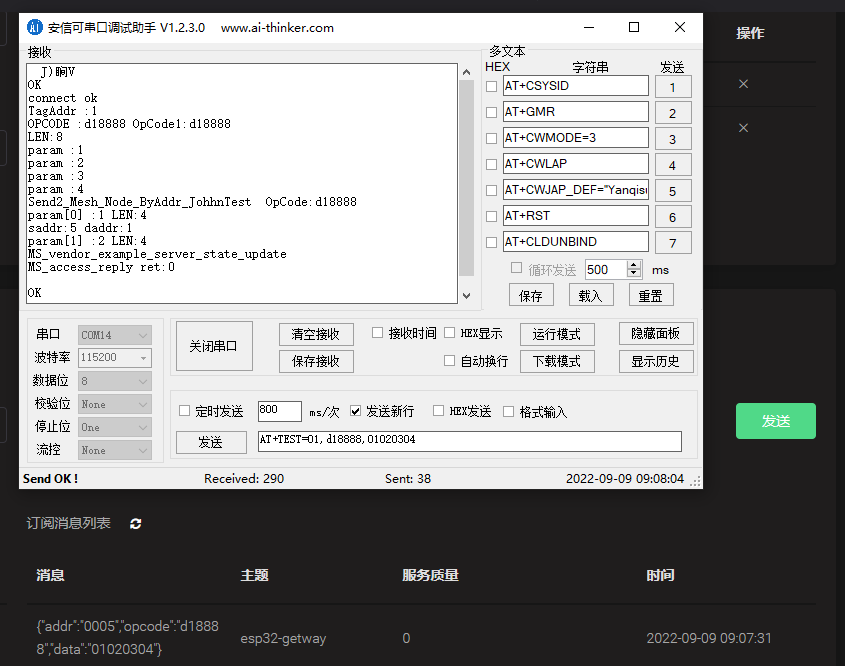Screen dimensions: 845x666
Task: Open the 波特率 115200 dropdown
Action: (x=115, y=358)
